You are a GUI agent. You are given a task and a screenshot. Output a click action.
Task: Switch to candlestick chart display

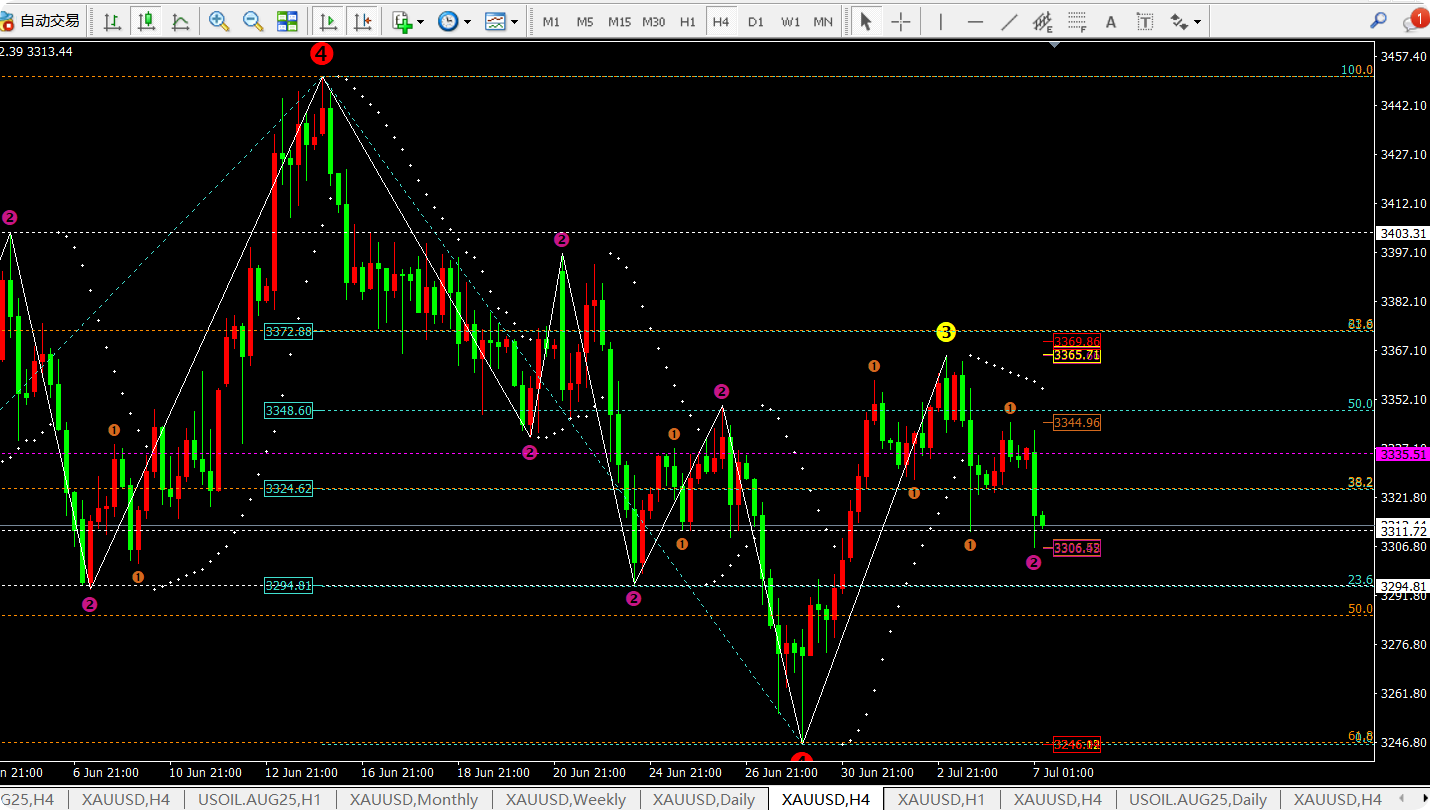tap(147, 21)
